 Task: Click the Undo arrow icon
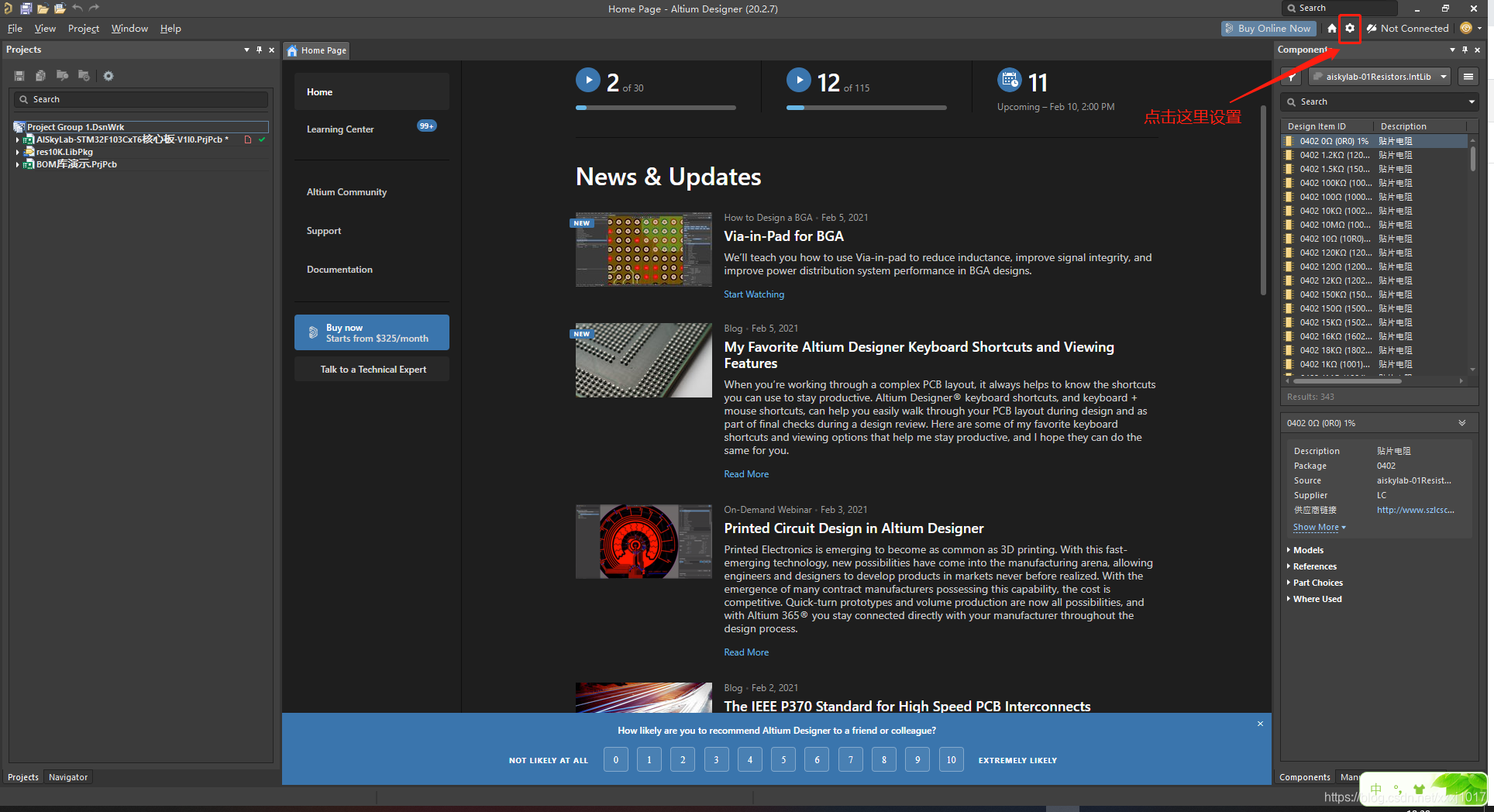pyautogui.click(x=77, y=9)
